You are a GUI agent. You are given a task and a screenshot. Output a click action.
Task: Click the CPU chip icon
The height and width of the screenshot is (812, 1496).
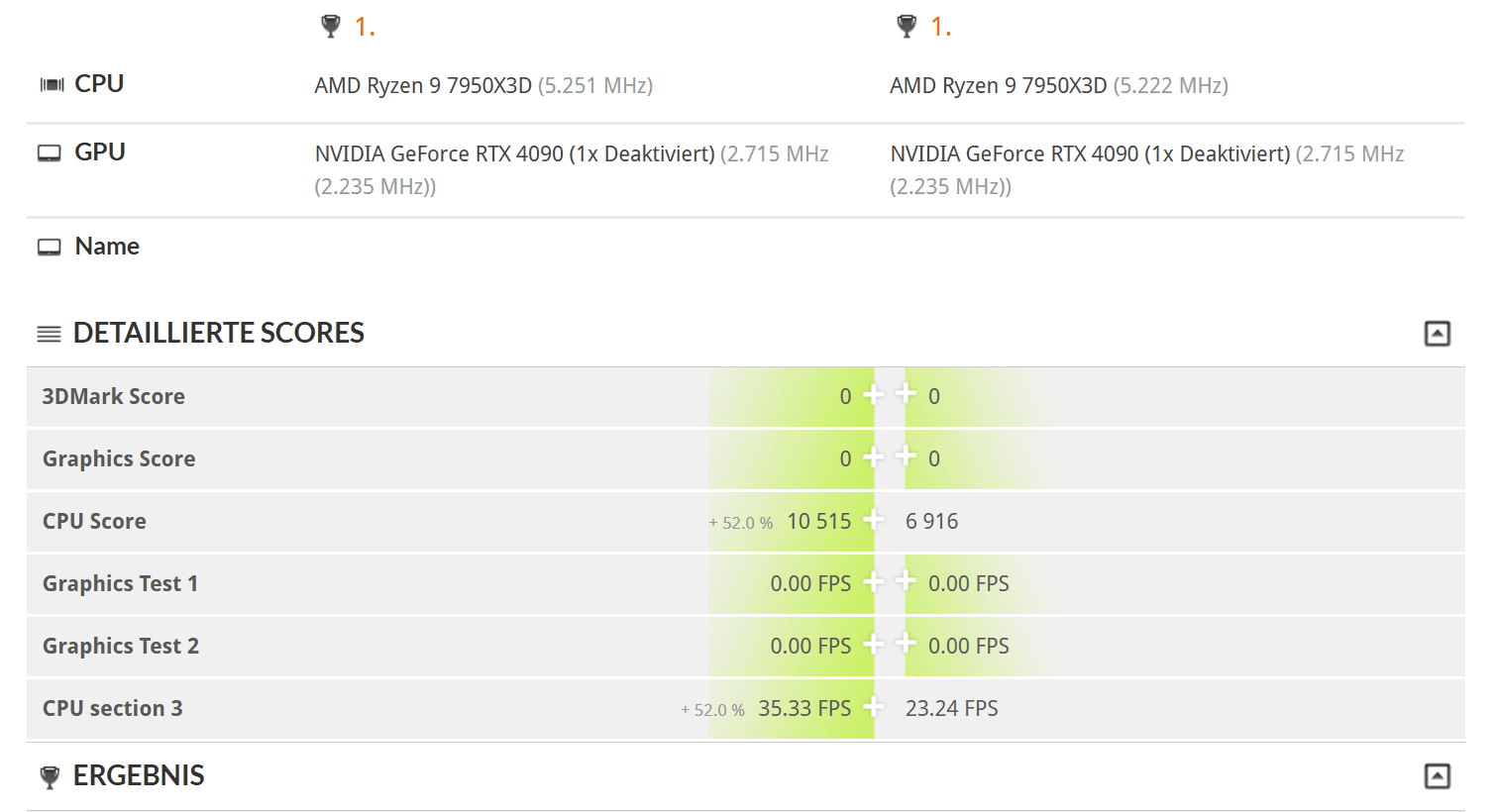coord(52,85)
